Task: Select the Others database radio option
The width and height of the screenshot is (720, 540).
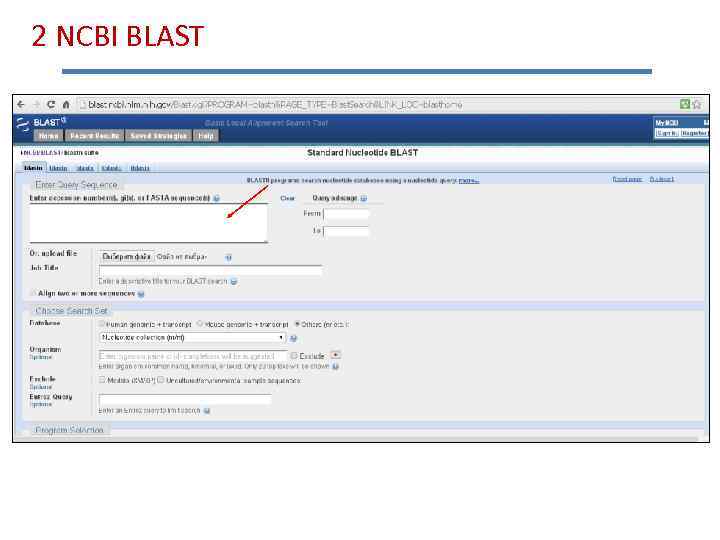Action: 297,324
